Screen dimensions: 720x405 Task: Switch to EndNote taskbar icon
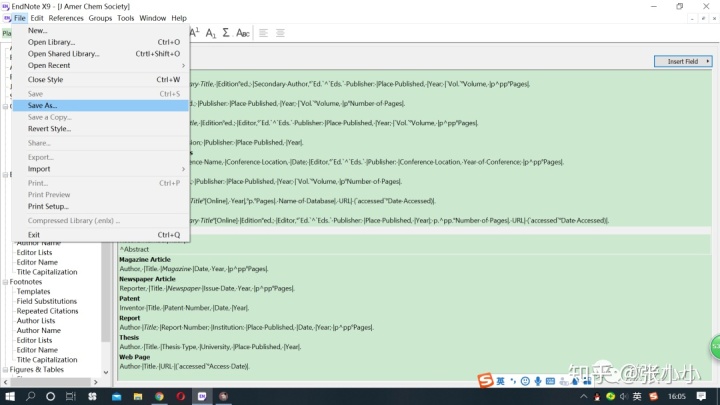(202, 396)
